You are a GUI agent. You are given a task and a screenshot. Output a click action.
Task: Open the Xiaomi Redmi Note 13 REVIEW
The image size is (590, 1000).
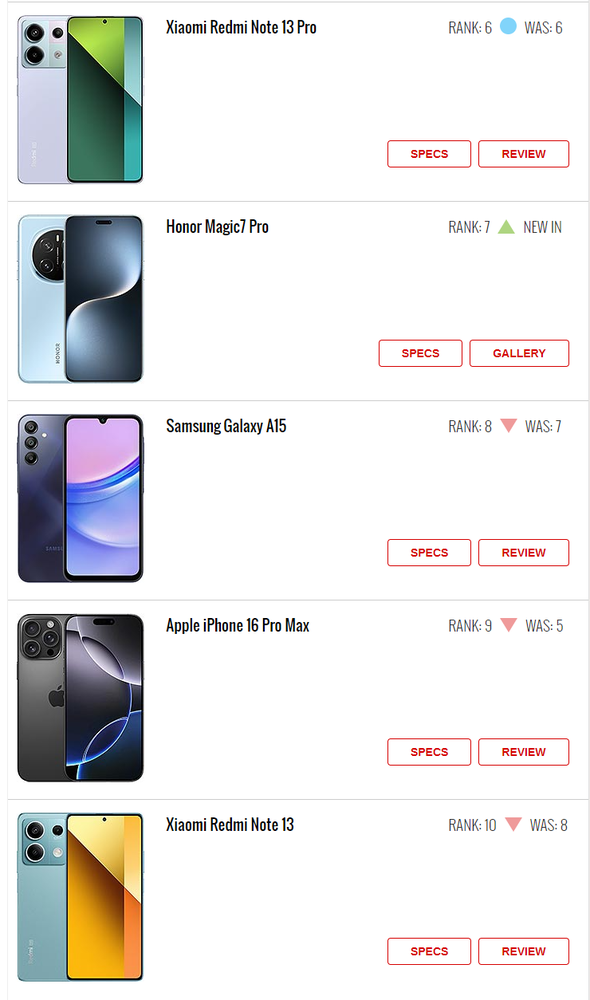(x=524, y=951)
